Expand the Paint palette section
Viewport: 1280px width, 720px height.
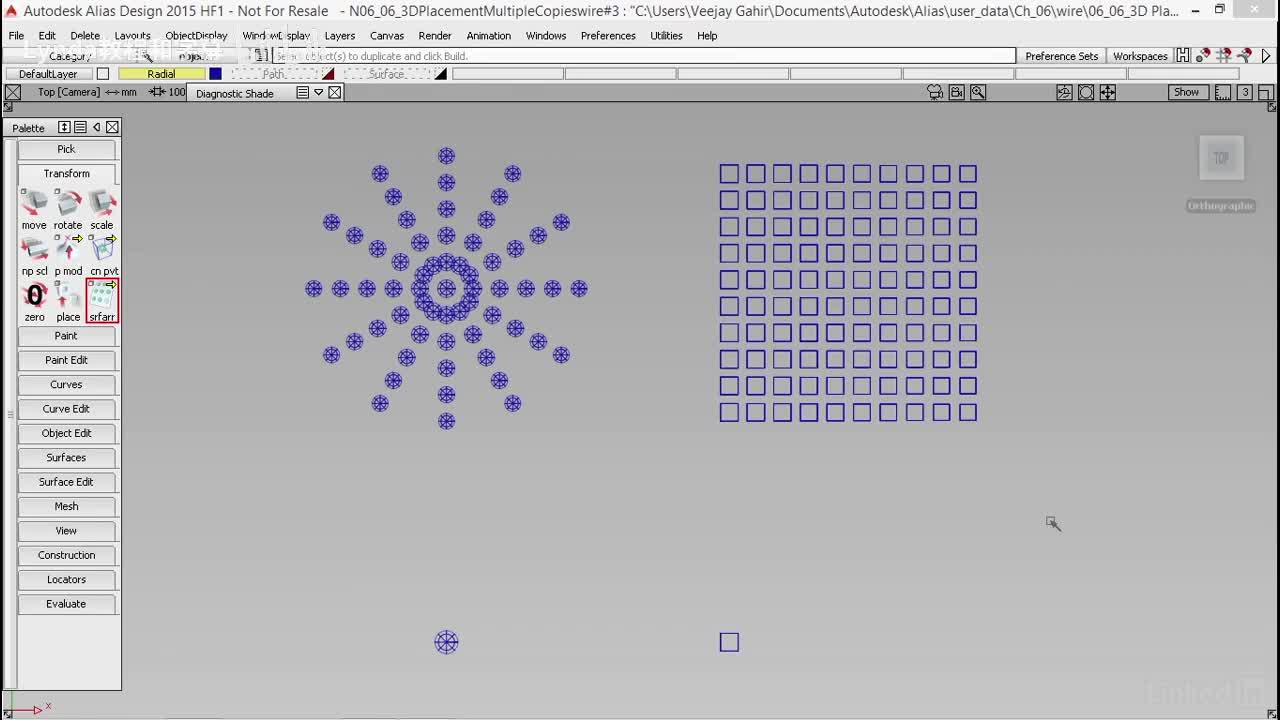(x=66, y=336)
